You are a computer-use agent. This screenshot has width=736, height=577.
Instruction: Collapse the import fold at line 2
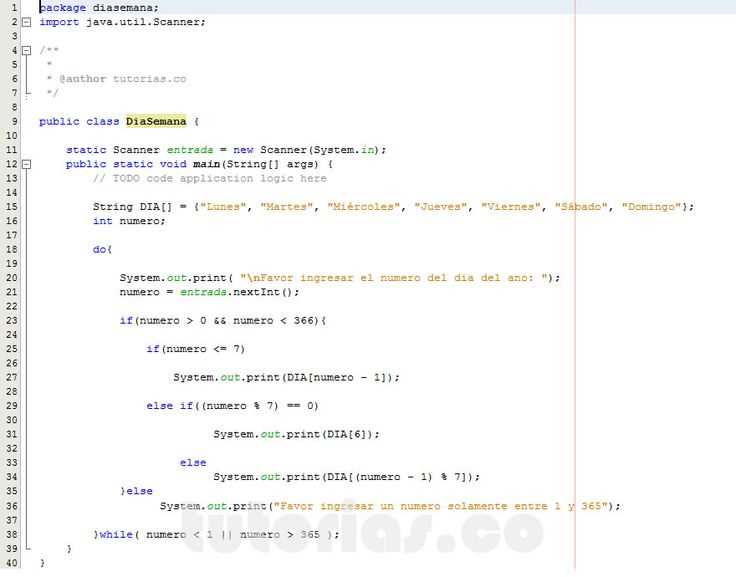[27, 22]
